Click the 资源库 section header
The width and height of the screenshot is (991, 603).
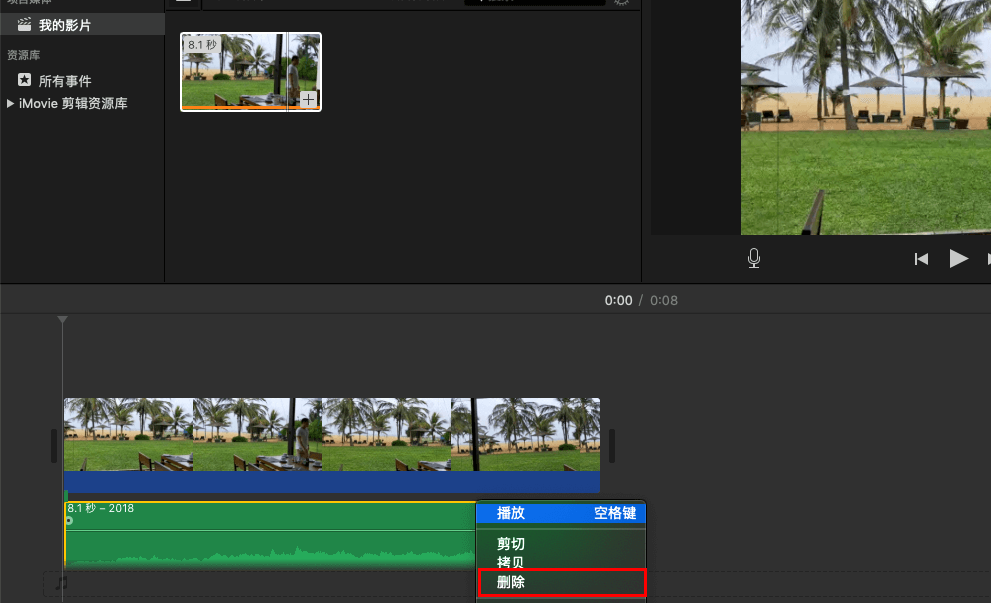tap(23, 55)
